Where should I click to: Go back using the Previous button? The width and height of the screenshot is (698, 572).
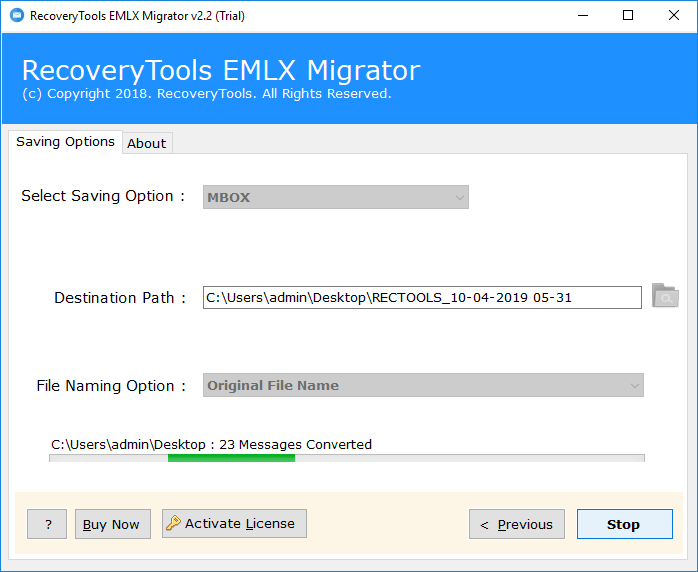(x=517, y=524)
